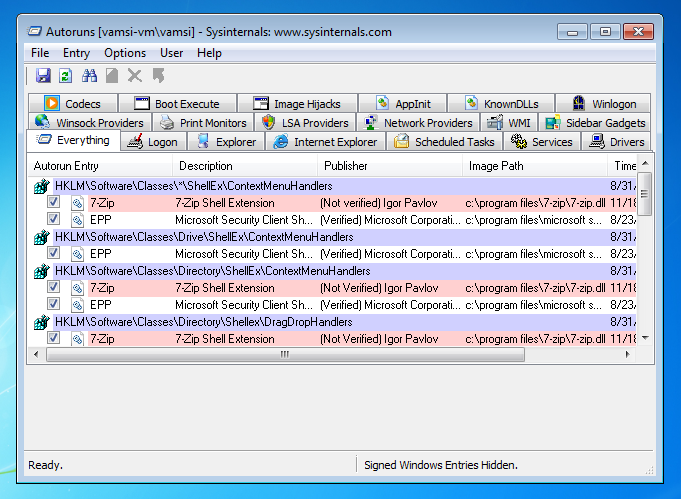This screenshot has height=499, width=681.
Task: Sort by Publisher column header
Action: click(x=390, y=166)
